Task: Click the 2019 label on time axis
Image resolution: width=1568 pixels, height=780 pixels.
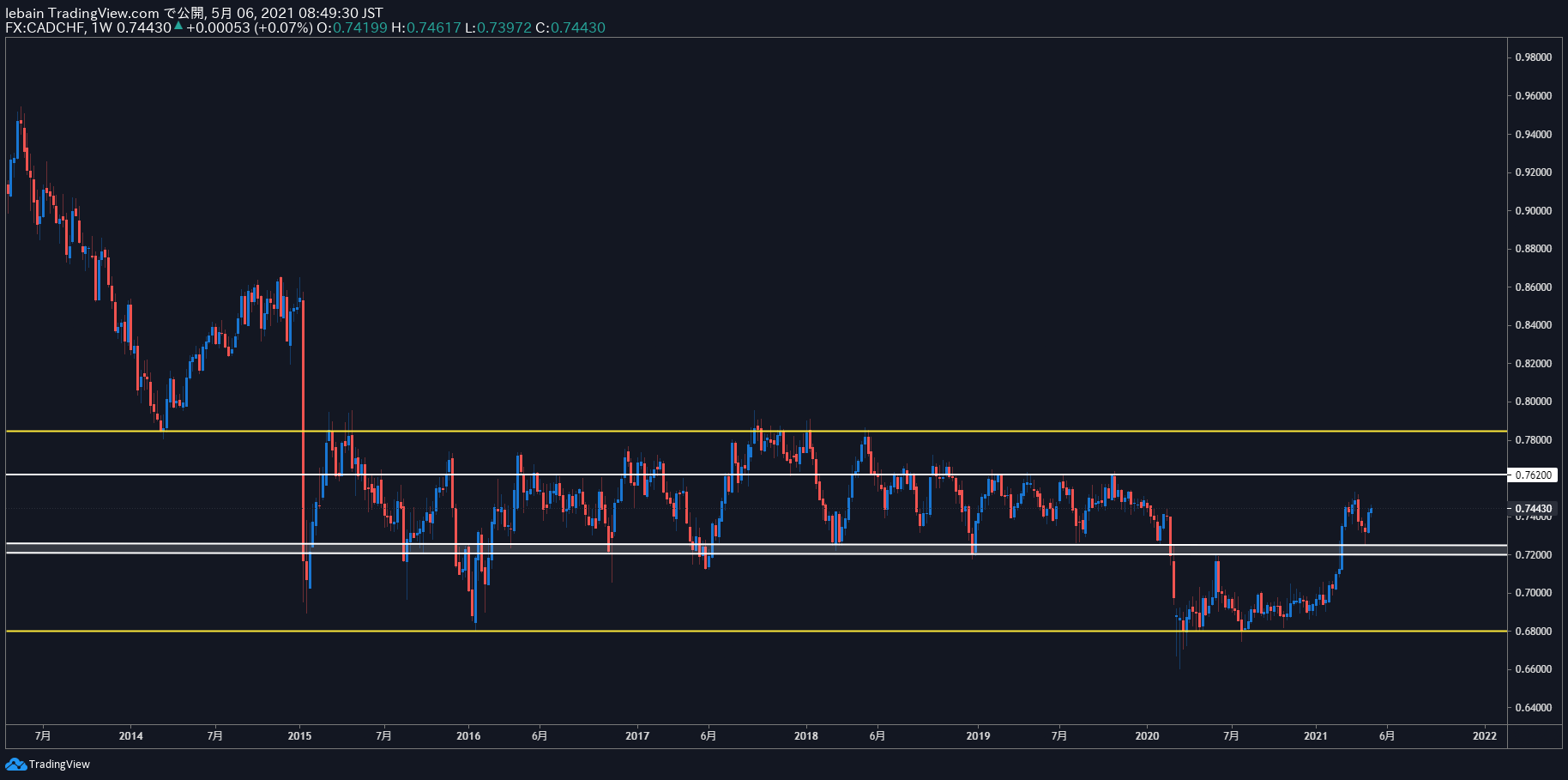Action: (978, 736)
